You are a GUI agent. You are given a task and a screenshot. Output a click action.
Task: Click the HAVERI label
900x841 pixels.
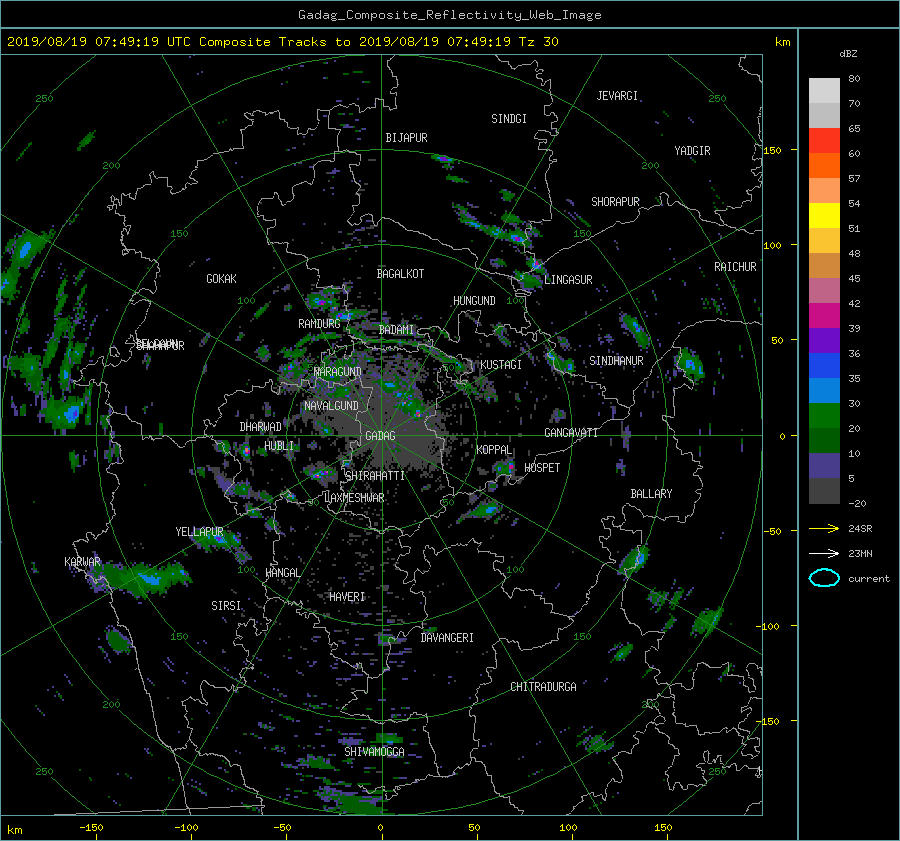(347, 597)
